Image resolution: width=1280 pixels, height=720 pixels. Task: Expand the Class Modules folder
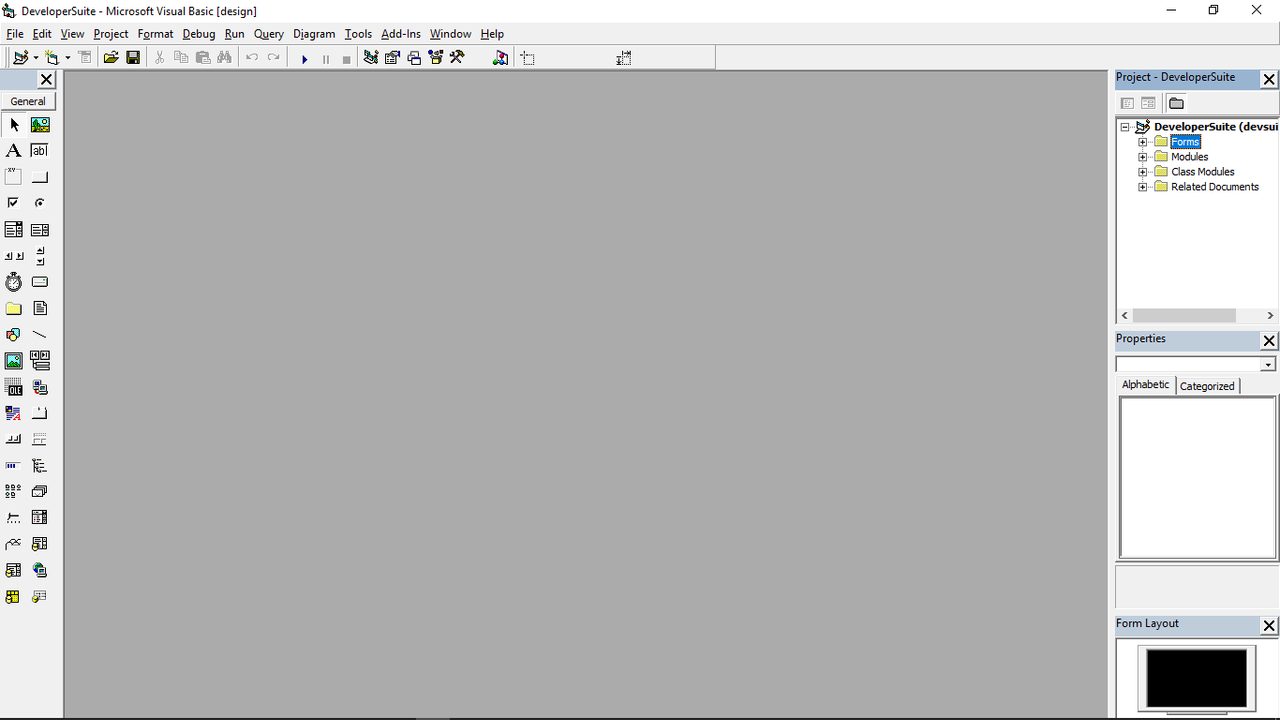(1143, 172)
